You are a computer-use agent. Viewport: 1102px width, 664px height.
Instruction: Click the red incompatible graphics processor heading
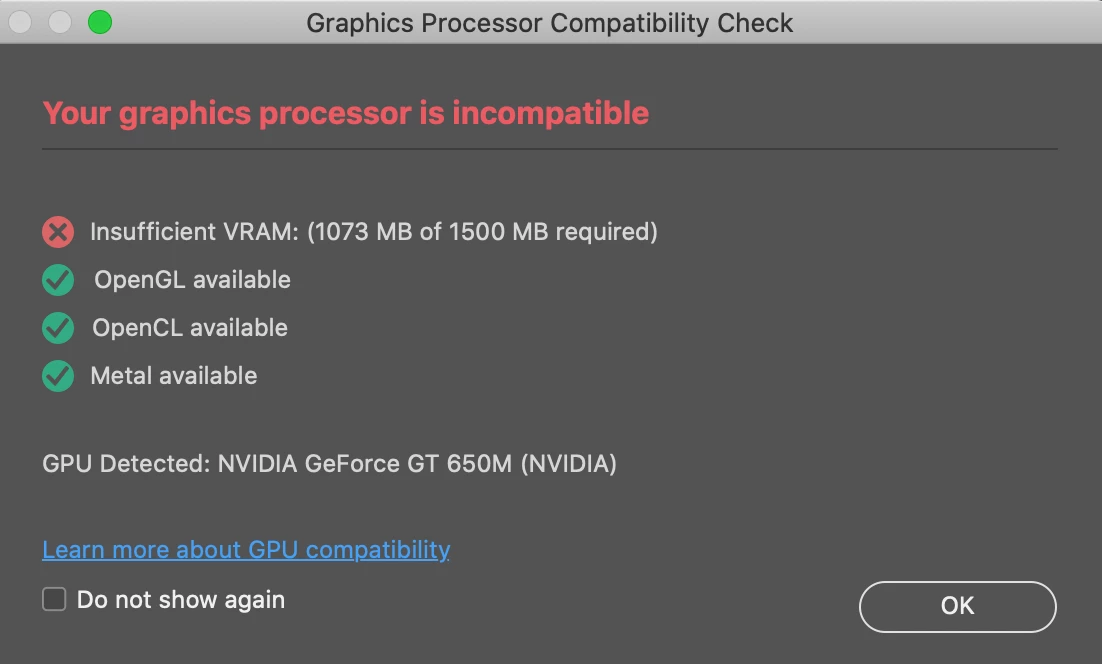click(346, 113)
